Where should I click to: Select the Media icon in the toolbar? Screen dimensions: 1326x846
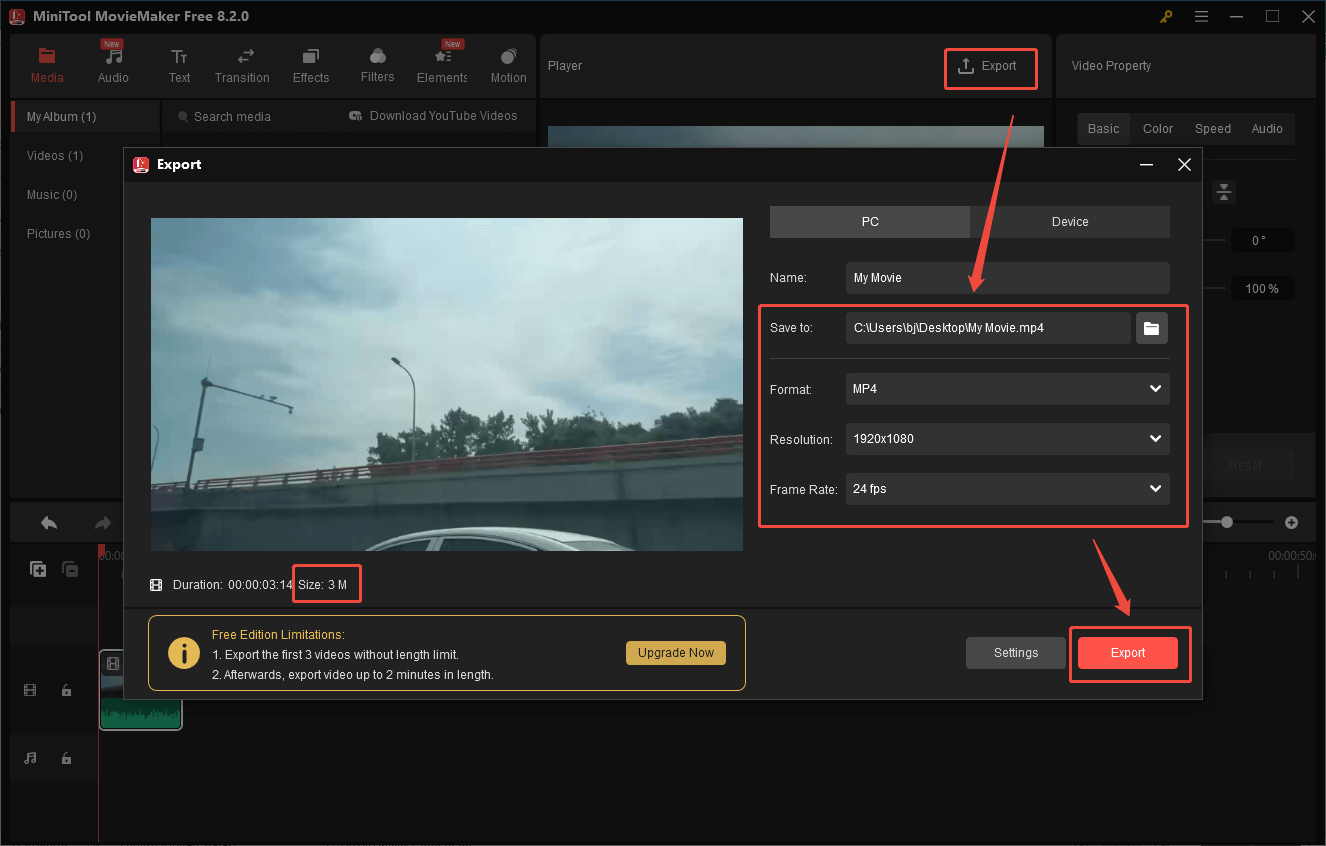coord(46,63)
